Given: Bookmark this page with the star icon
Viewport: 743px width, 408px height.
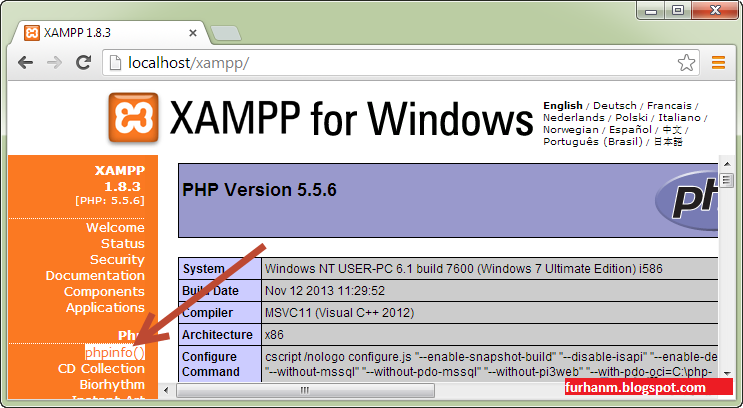Looking at the screenshot, I should [686, 63].
